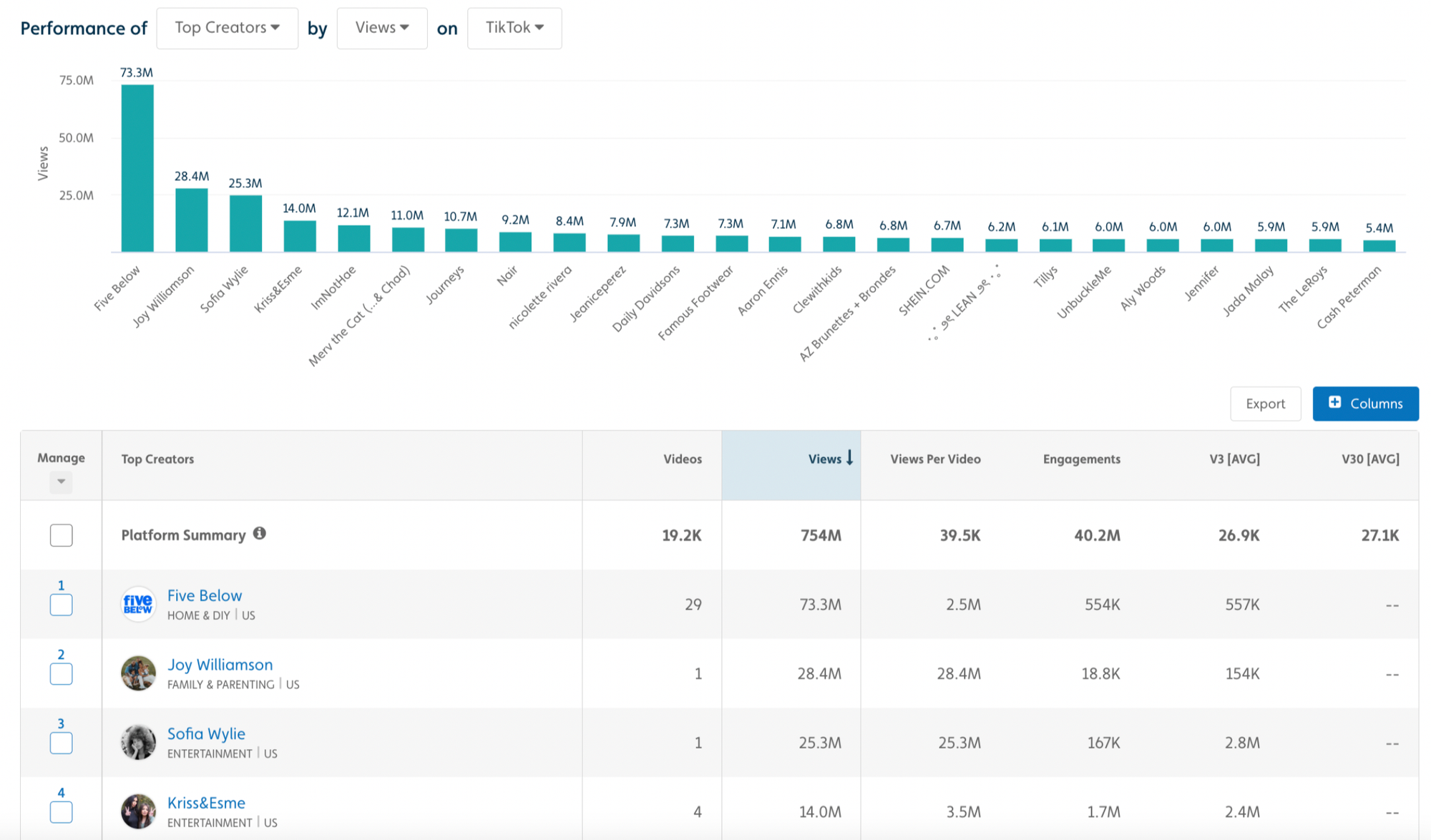Click the Views sort descending arrow
This screenshot has width=1431, height=840.
pyautogui.click(x=849, y=458)
